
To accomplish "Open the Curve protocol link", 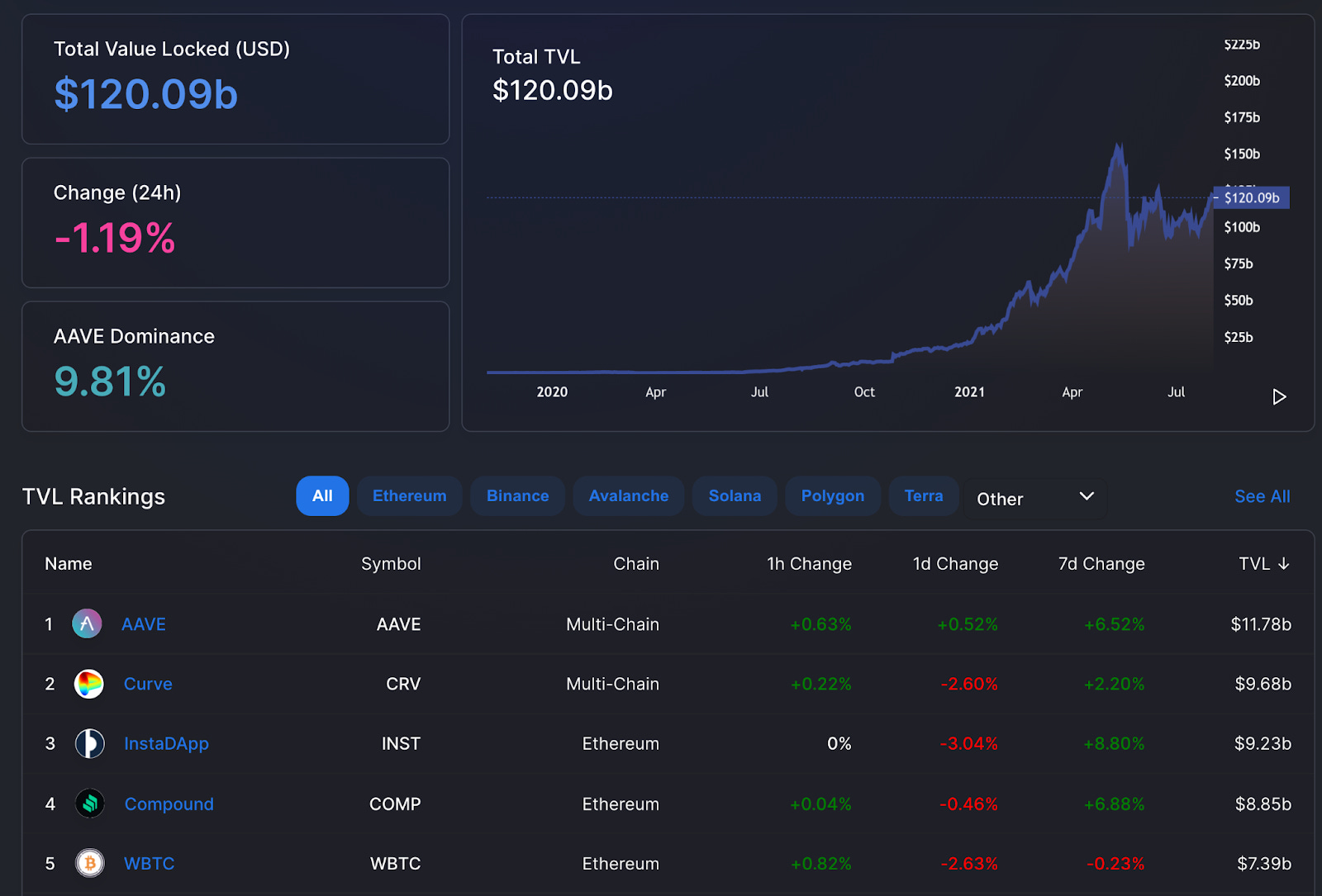I will (148, 684).
